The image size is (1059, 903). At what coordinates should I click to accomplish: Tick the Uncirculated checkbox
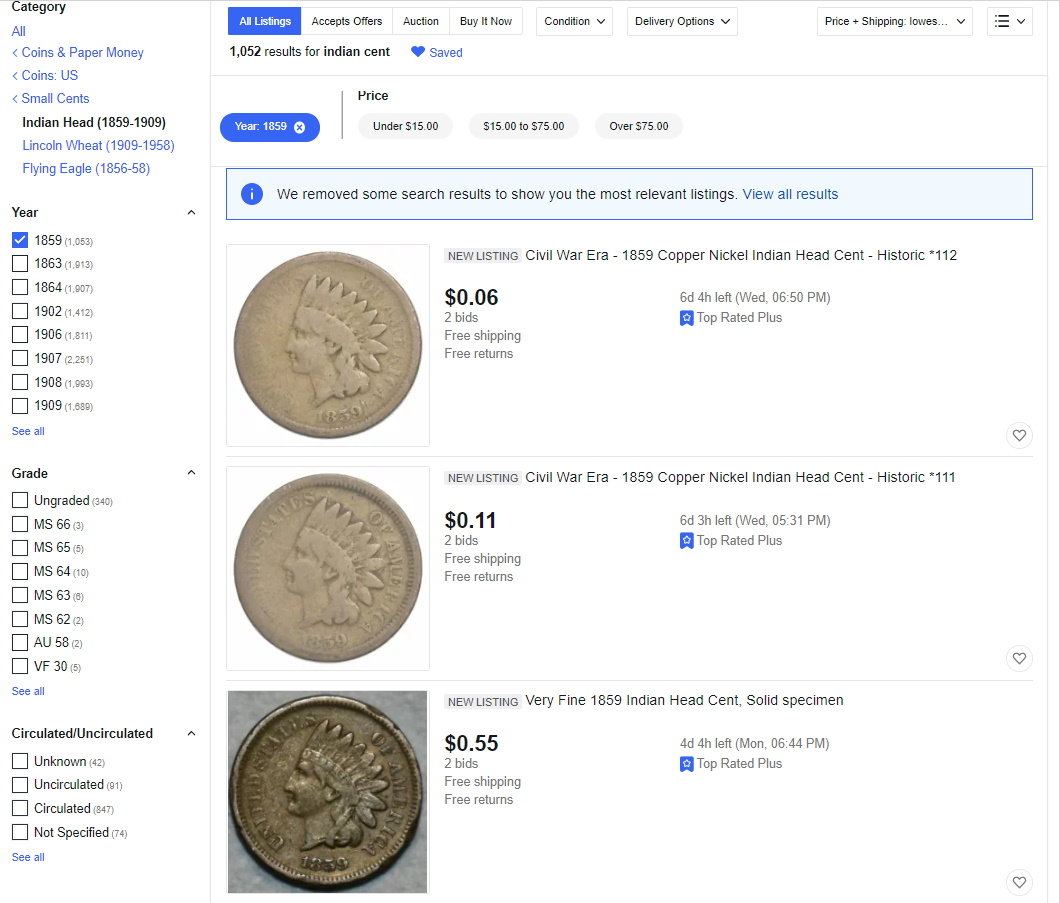point(20,784)
